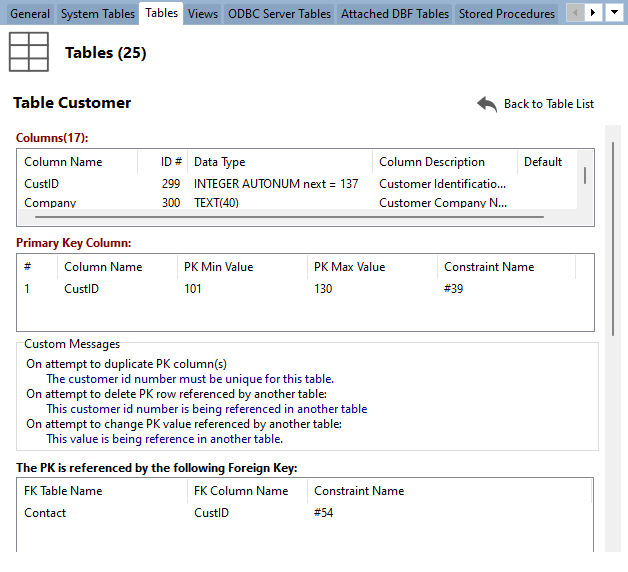Click the back arrow icon
Image resolution: width=628 pixels, height=572 pixels.
[487, 104]
